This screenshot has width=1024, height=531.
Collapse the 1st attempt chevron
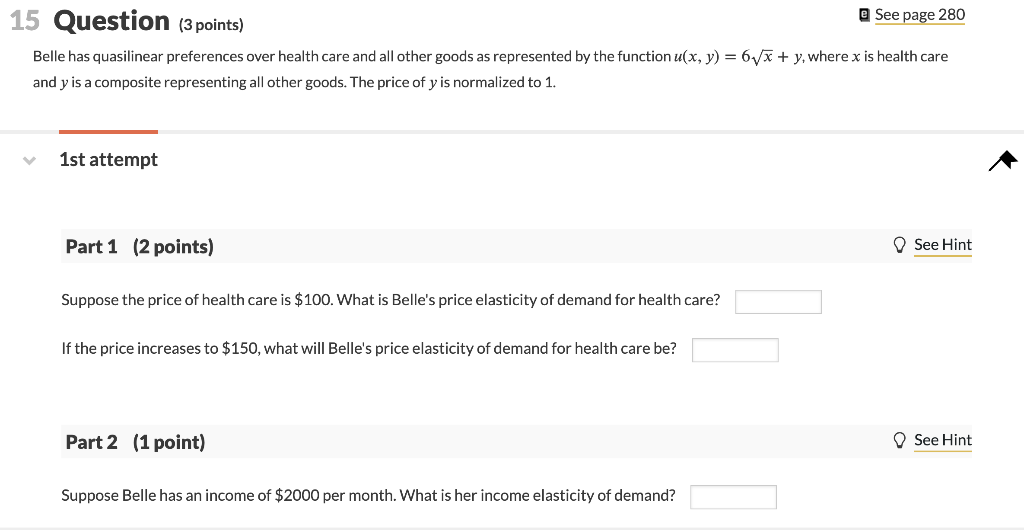(29, 160)
